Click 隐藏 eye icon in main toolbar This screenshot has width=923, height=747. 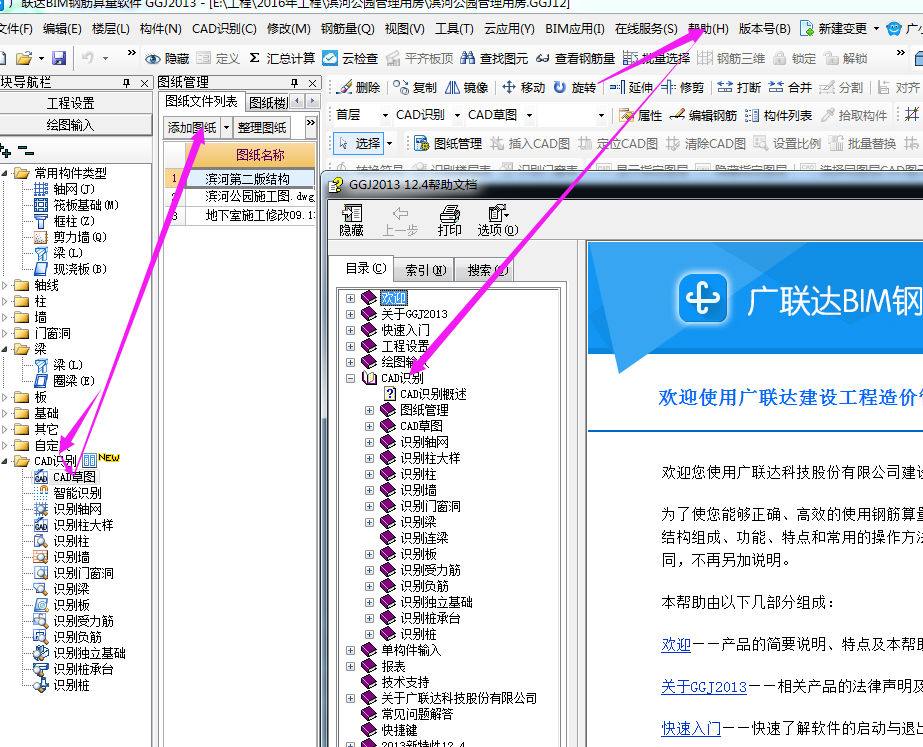pos(167,58)
